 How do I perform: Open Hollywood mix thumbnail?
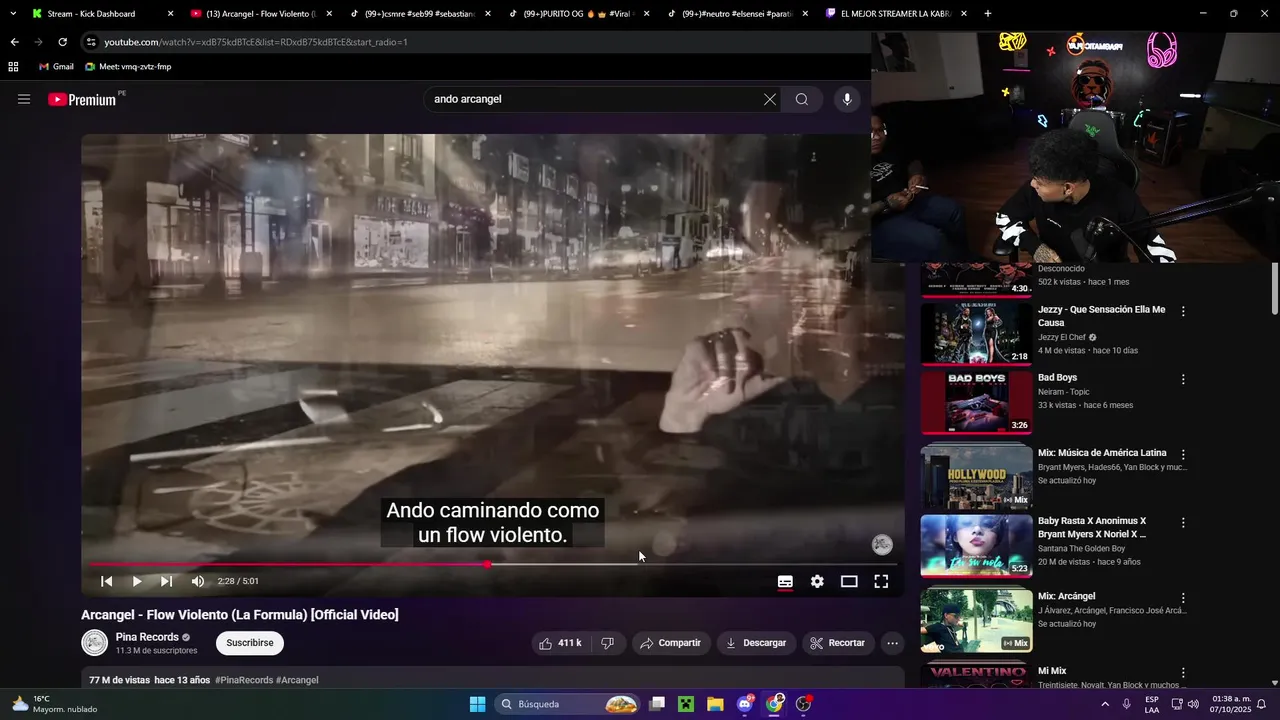tap(976, 477)
